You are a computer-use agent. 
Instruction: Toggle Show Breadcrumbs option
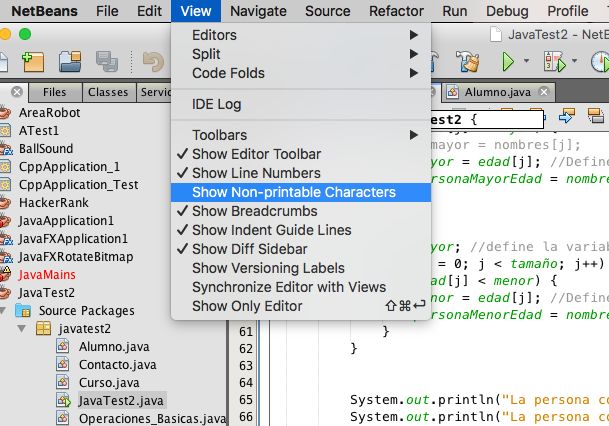(x=301, y=211)
